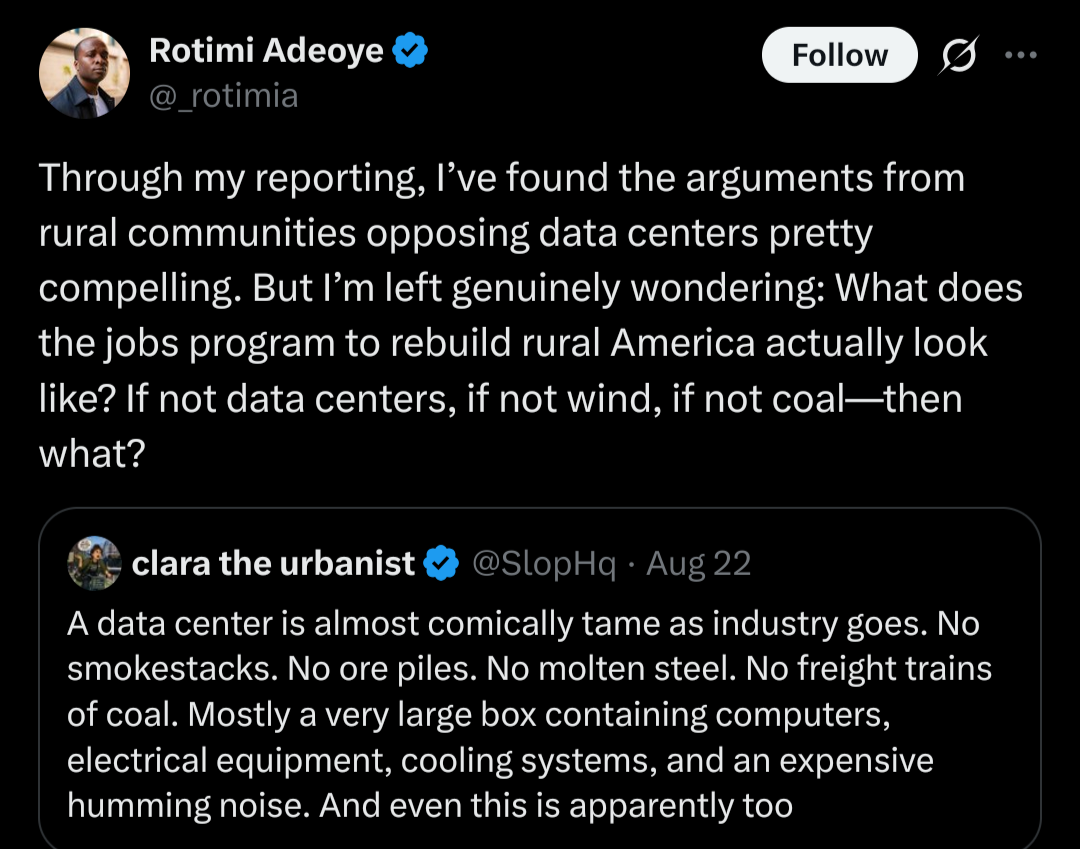
Task: Click the clara the urbanist name
Action: click(x=273, y=563)
